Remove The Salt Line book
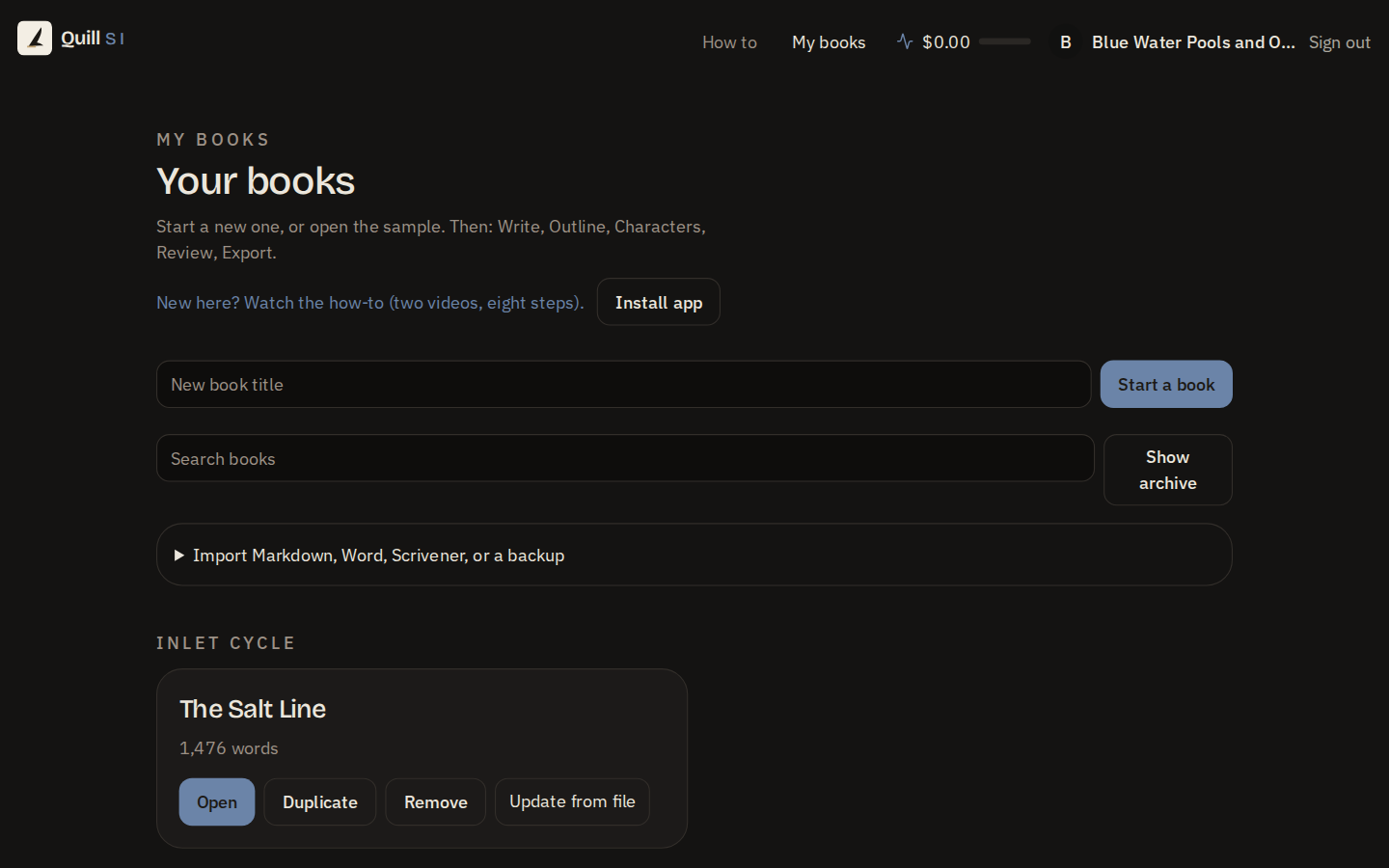Viewport: 1389px width, 868px height. click(436, 802)
